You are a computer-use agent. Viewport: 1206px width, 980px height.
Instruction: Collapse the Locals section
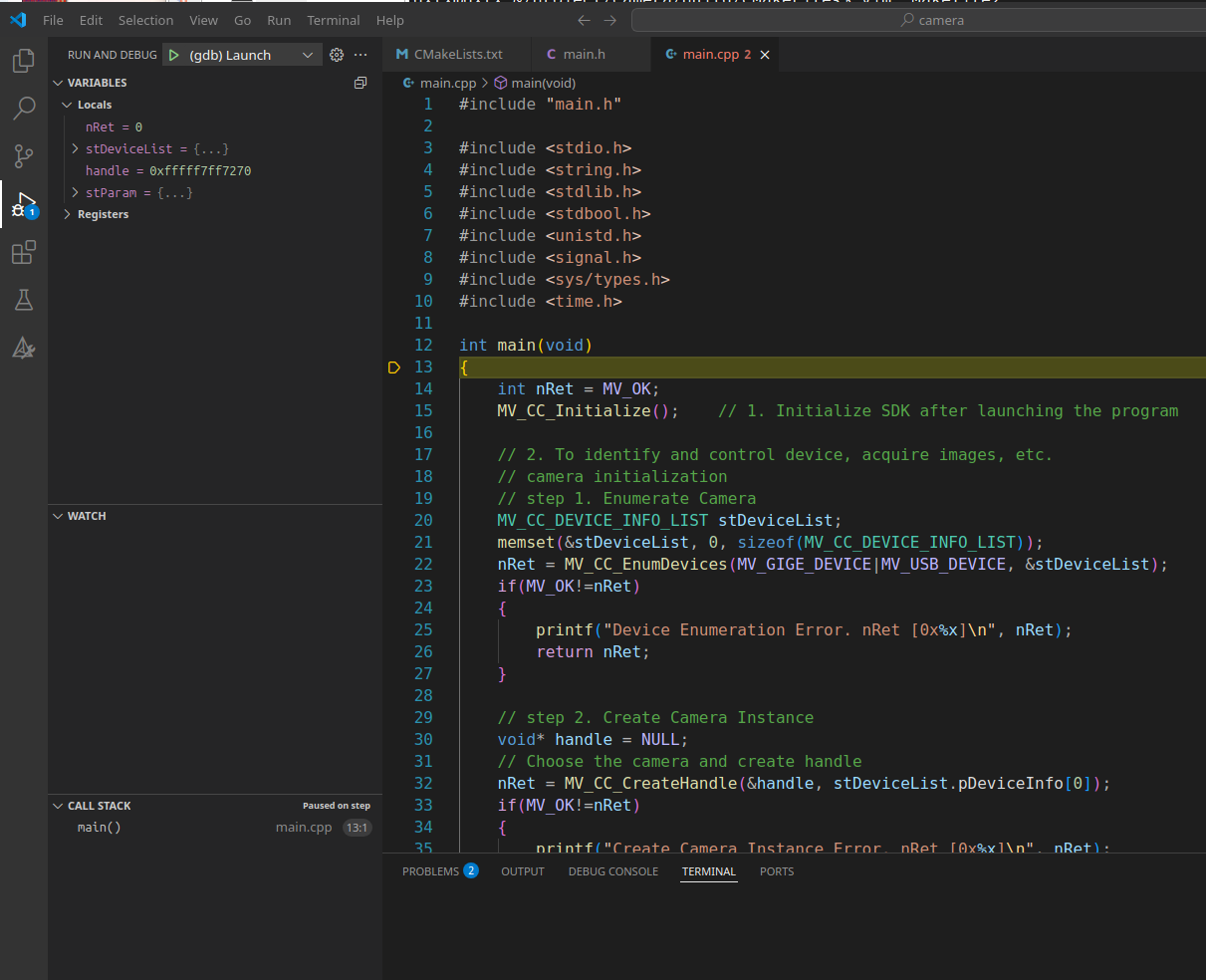tap(66, 104)
